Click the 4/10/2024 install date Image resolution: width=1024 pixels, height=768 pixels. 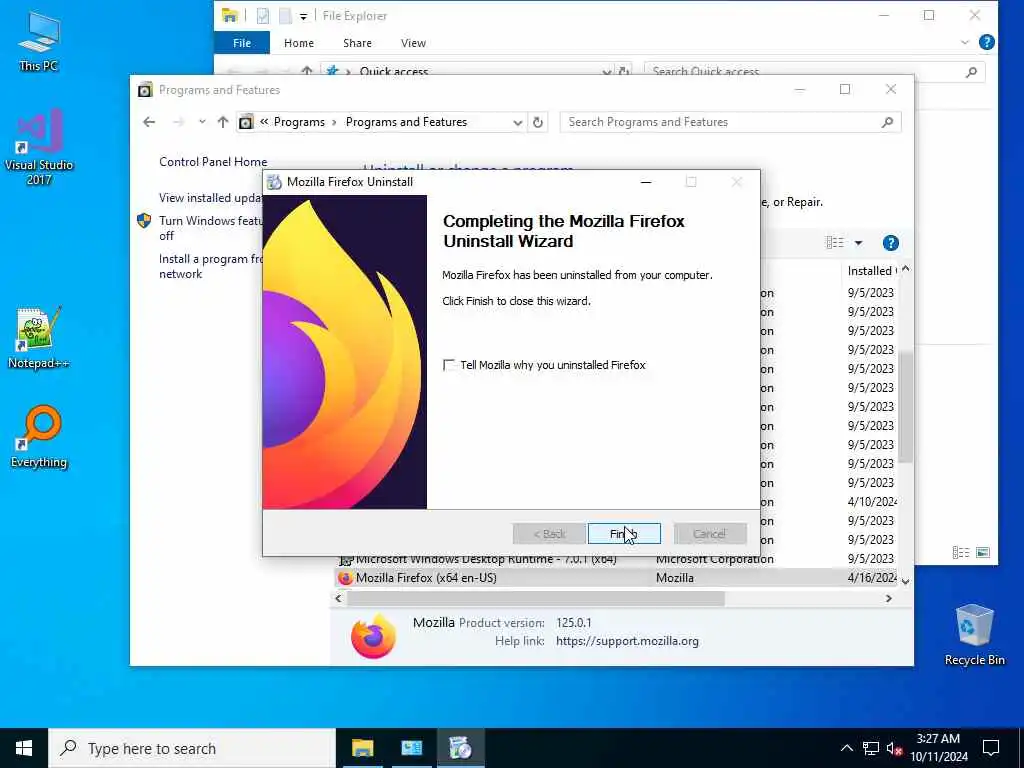[872, 502]
